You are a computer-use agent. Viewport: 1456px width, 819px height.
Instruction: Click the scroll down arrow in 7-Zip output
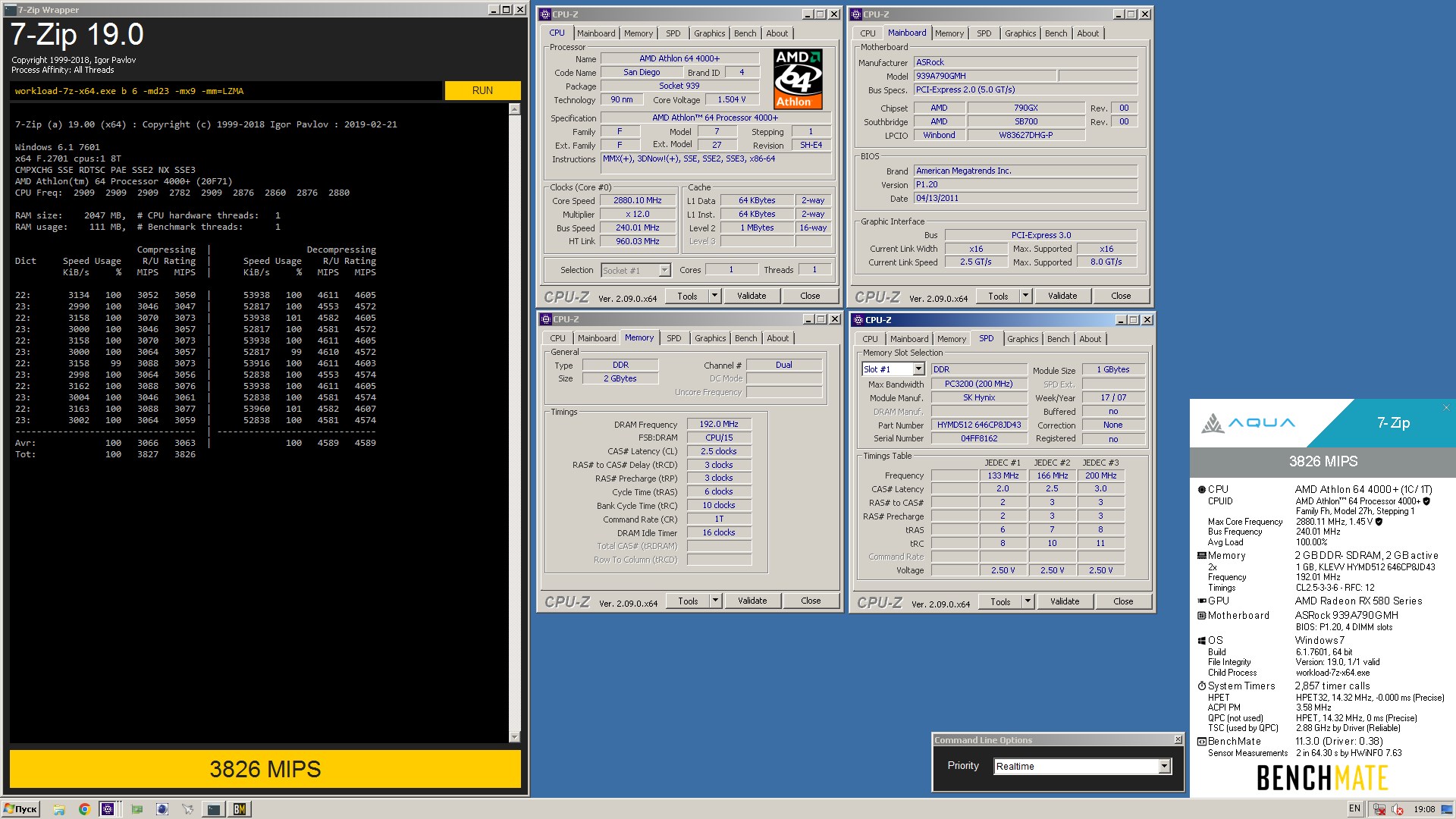[515, 736]
